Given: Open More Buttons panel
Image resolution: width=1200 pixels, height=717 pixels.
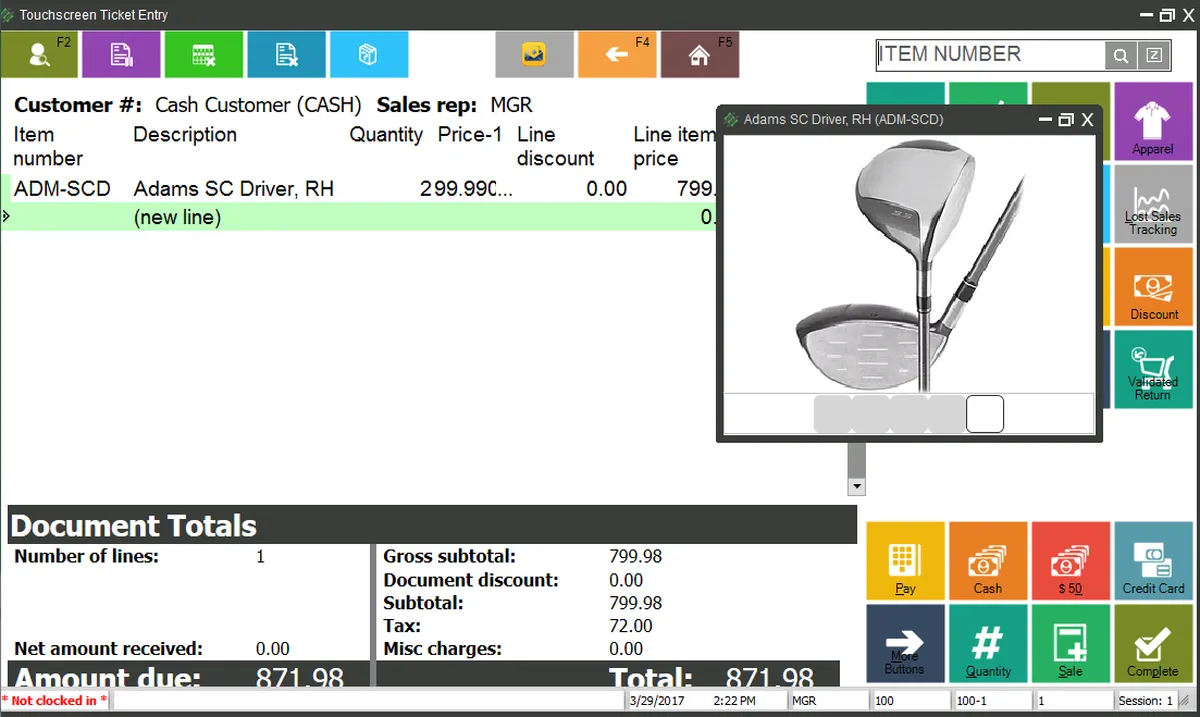Looking at the screenshot, I should click(x=904, y=644).
